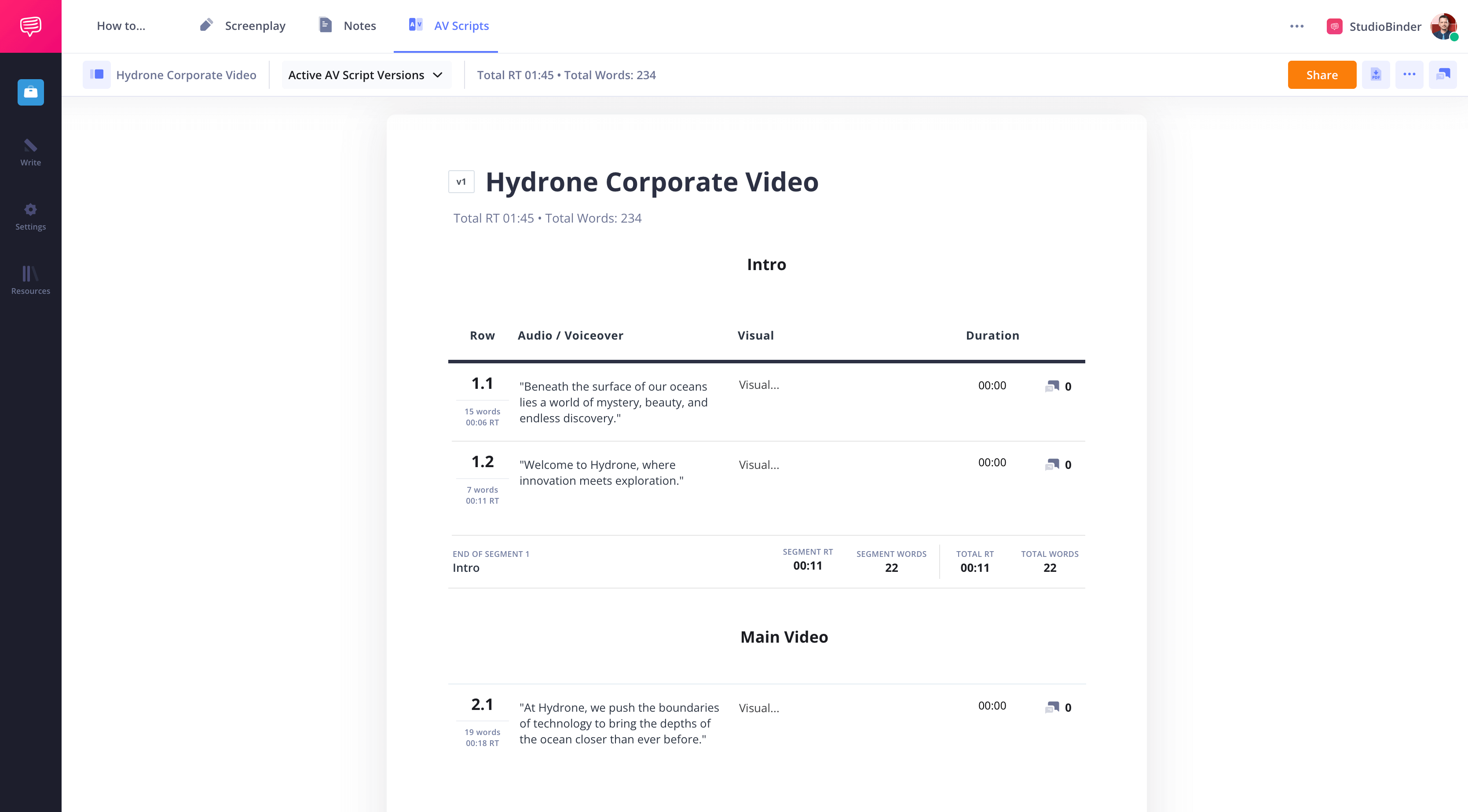Open Settings in left sidebar
This screenshot has width=1468, height=812.
(31, 215)
